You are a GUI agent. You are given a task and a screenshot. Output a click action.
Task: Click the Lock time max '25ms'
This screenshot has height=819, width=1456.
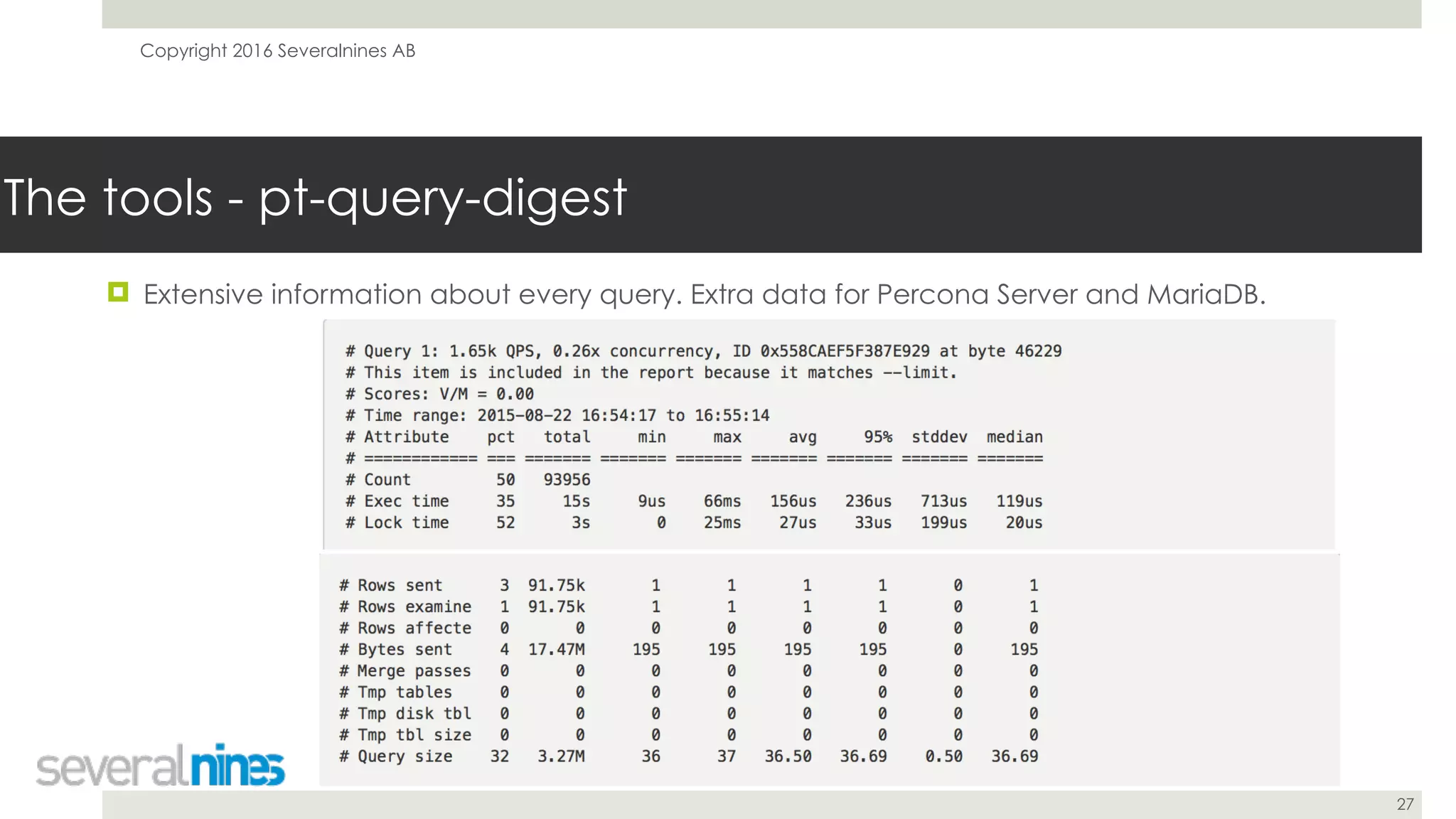[x=722, y=523]
